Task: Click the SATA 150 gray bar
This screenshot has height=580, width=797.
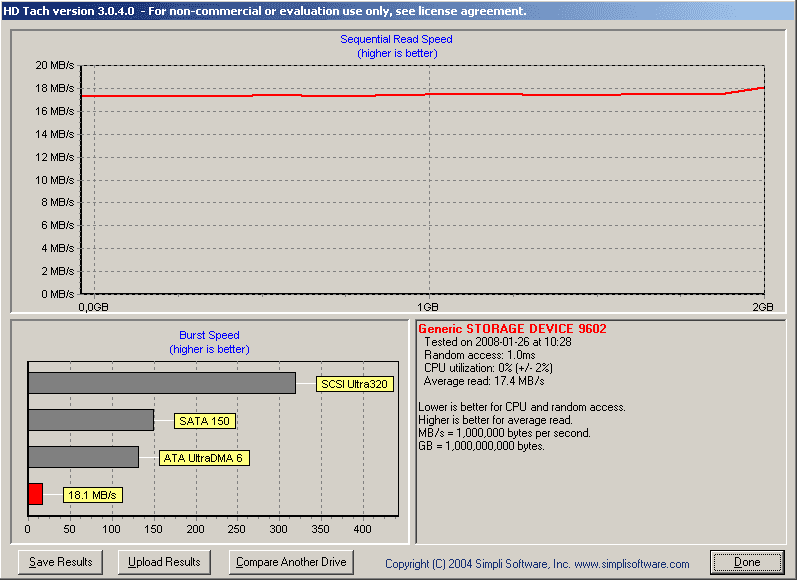Action: 91,420
